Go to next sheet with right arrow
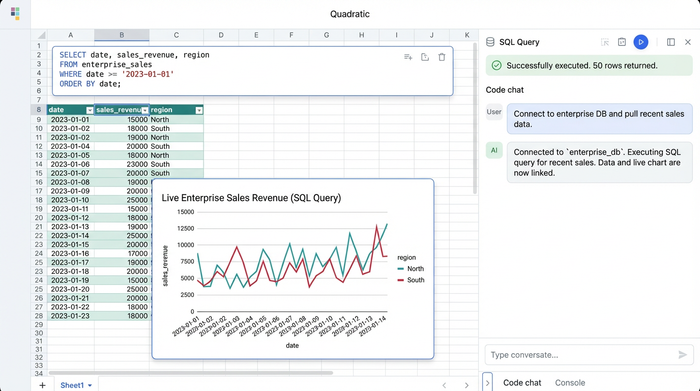700x391 pixels. 467,385
